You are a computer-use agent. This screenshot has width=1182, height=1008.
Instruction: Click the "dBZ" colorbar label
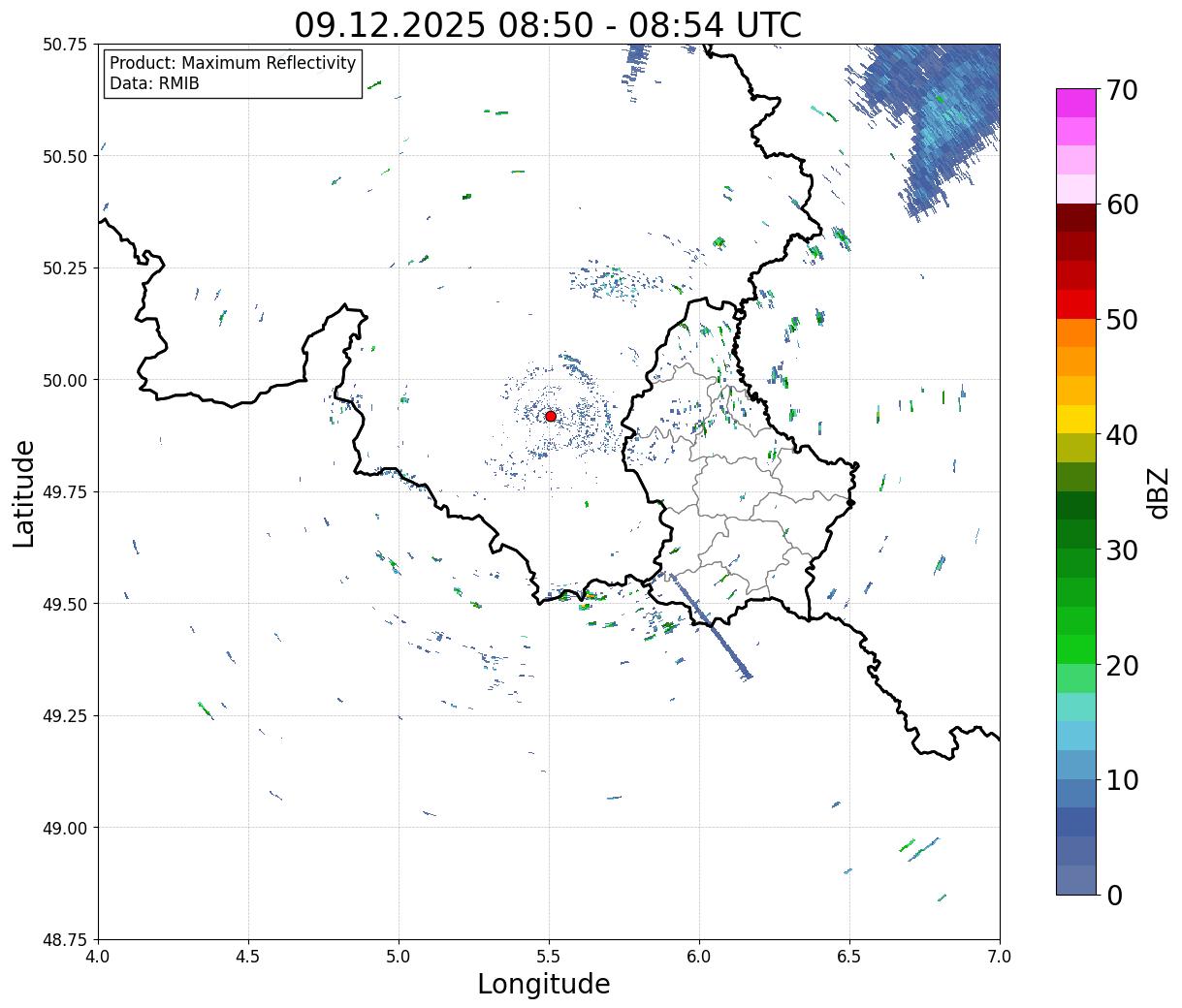1158,492
